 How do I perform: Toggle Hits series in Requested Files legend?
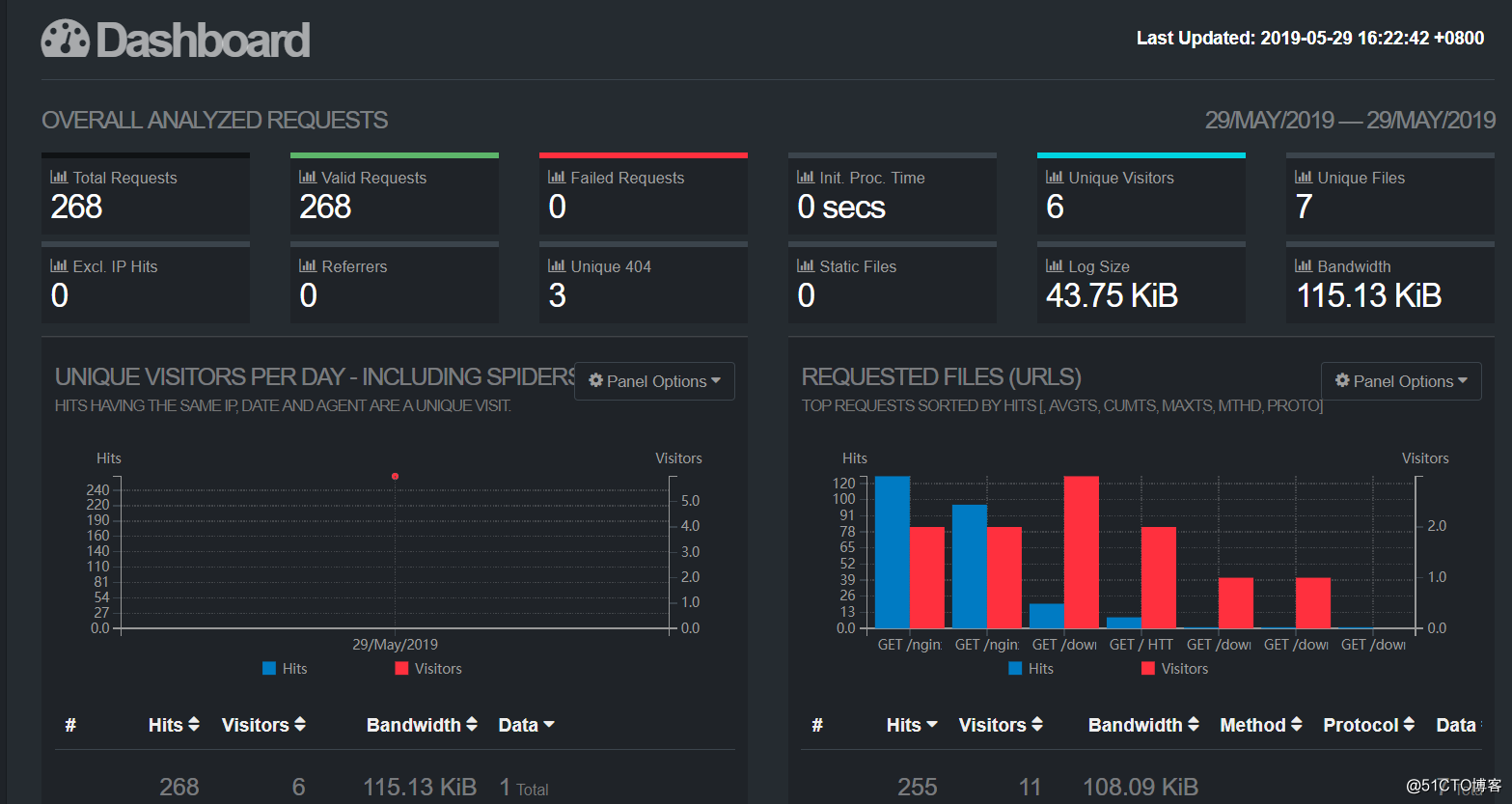(1031, 669)
